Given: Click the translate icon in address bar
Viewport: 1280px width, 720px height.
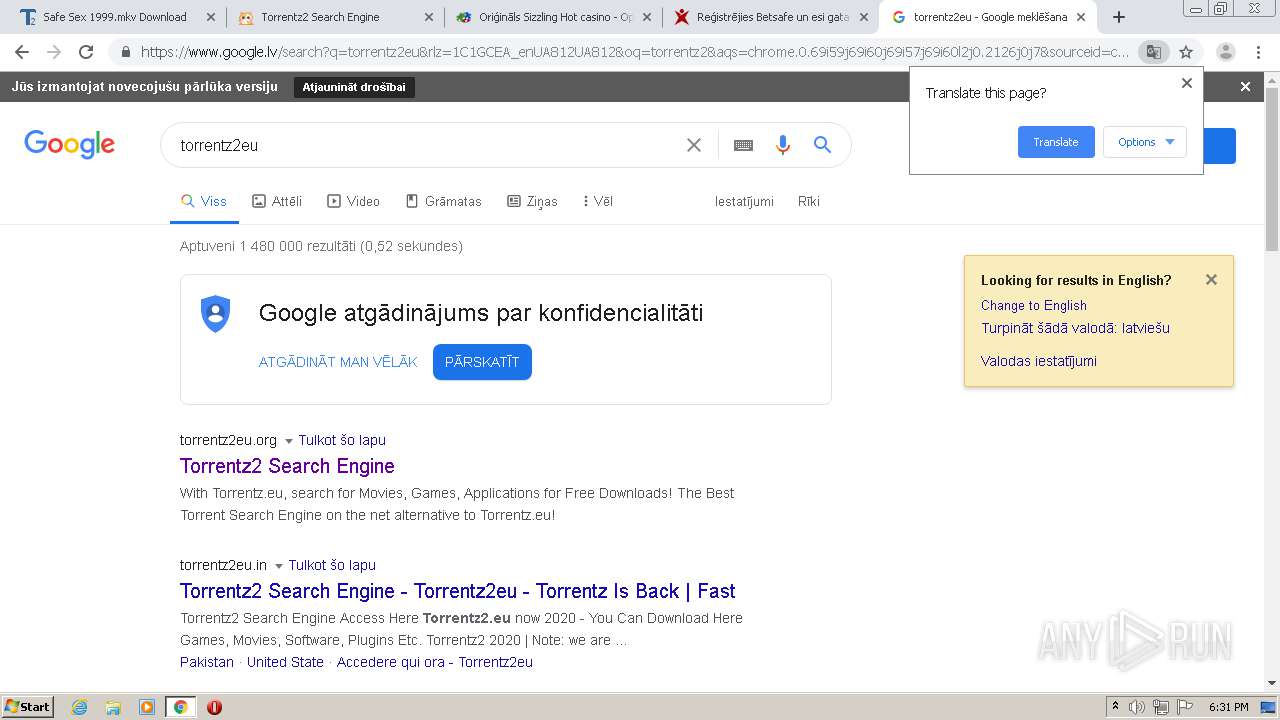Looking at the screenshot, I should [x=1153, y=52].
